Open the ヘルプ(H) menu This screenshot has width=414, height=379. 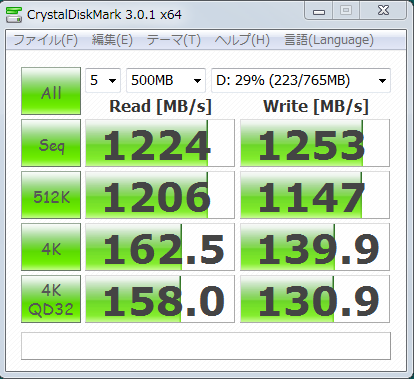(242, 40)
